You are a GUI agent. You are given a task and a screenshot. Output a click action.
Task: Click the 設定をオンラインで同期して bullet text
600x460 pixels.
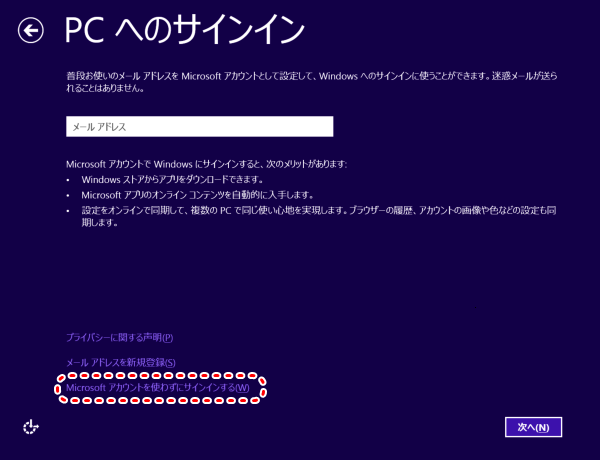(x=319, y=216)
